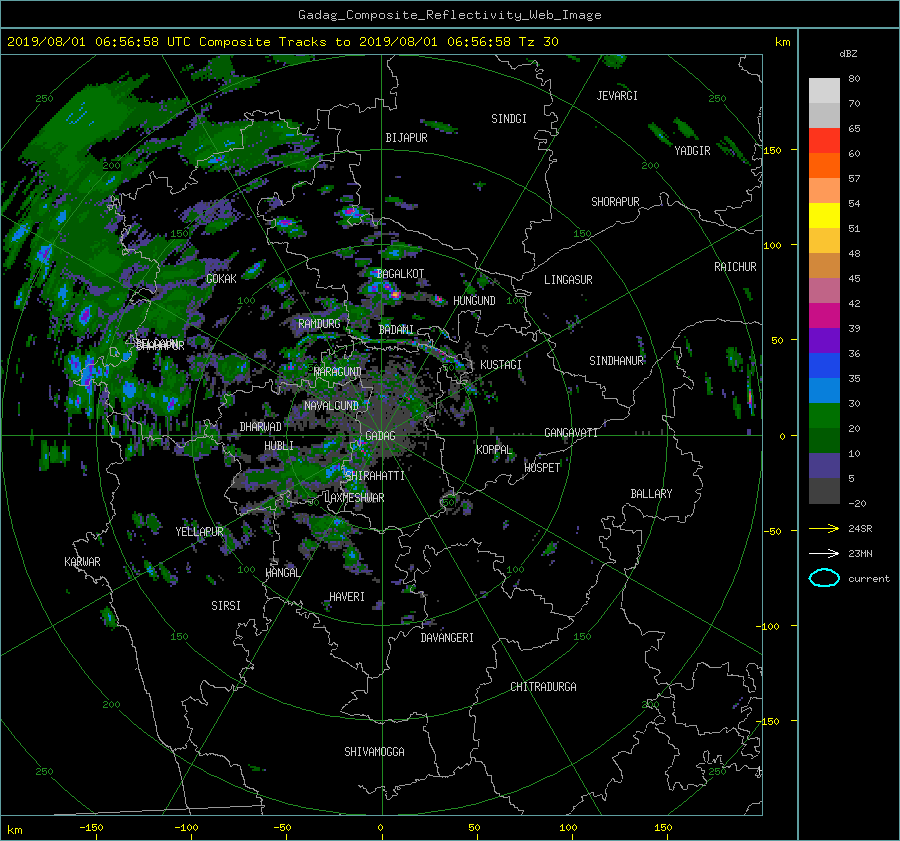Select the 5 dBZ indigo color swatch
The height and width of the screenshot is (841, 900).
[x=824, y=466]
